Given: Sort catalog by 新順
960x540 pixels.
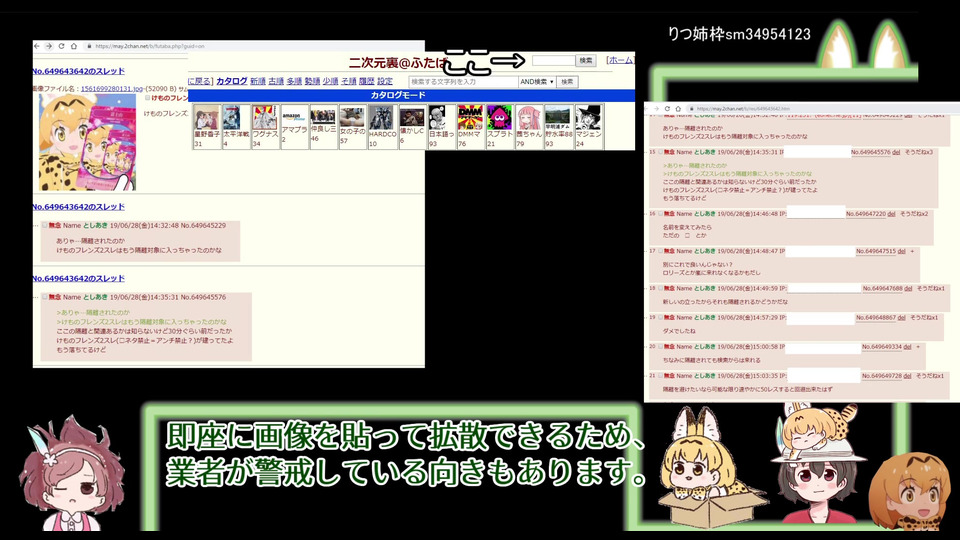Looking at the screenshot, I should click(x=258, y=81).
